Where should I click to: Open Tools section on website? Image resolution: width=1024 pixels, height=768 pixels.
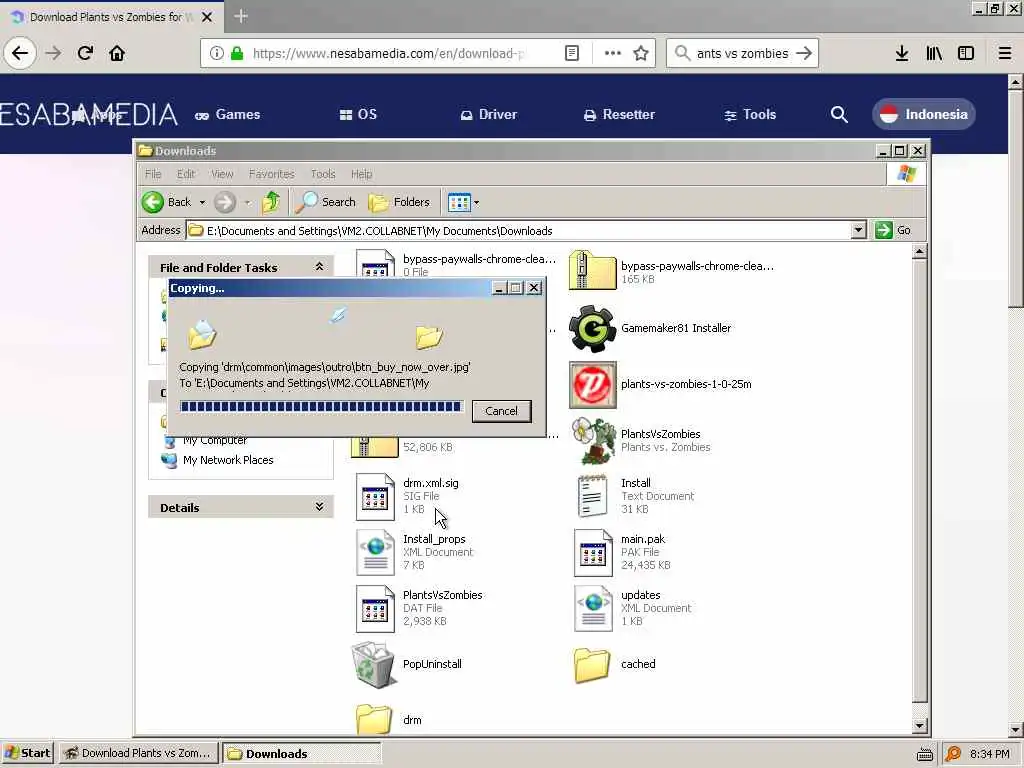point(750,114)
